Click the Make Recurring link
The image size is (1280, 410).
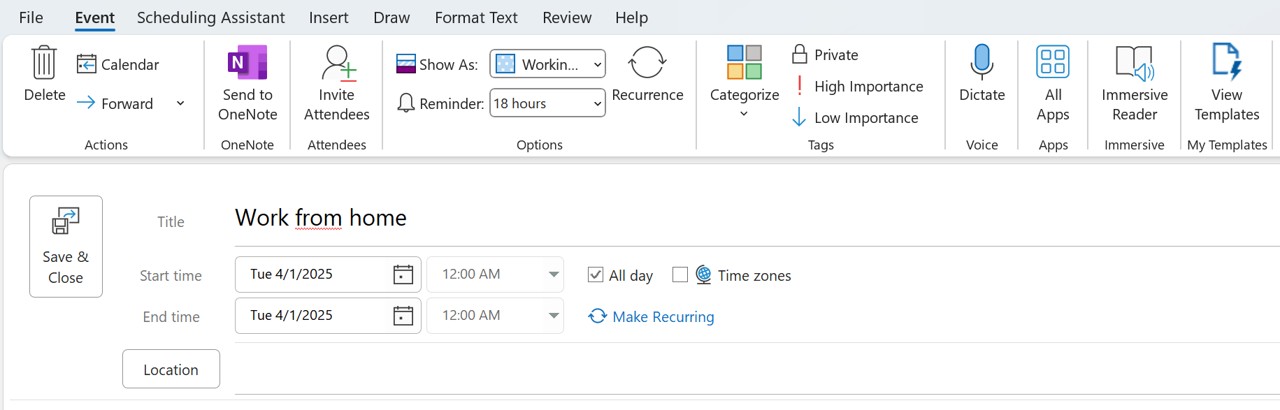[x=651, y=316]
